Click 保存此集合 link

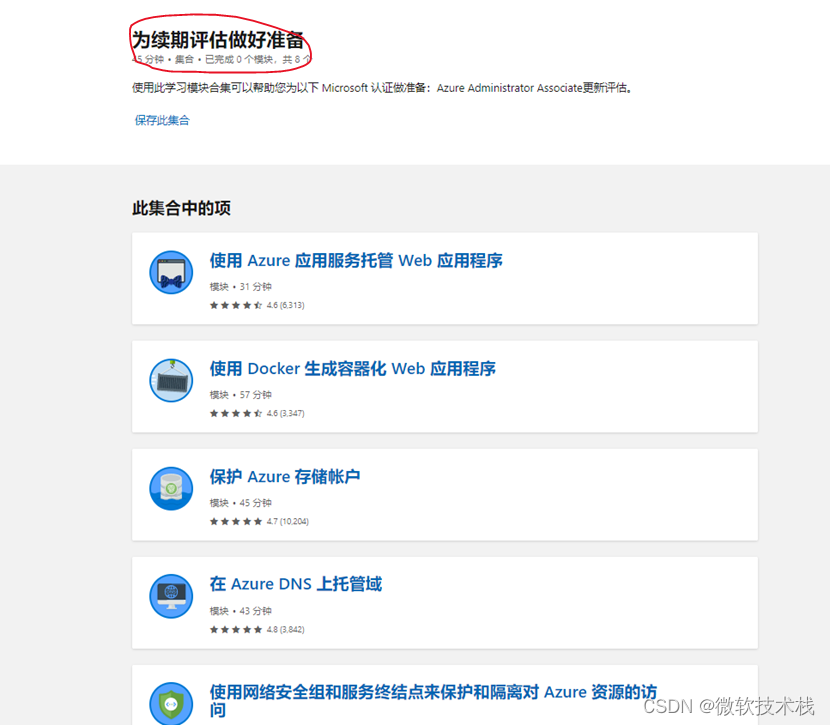(162, 120)
